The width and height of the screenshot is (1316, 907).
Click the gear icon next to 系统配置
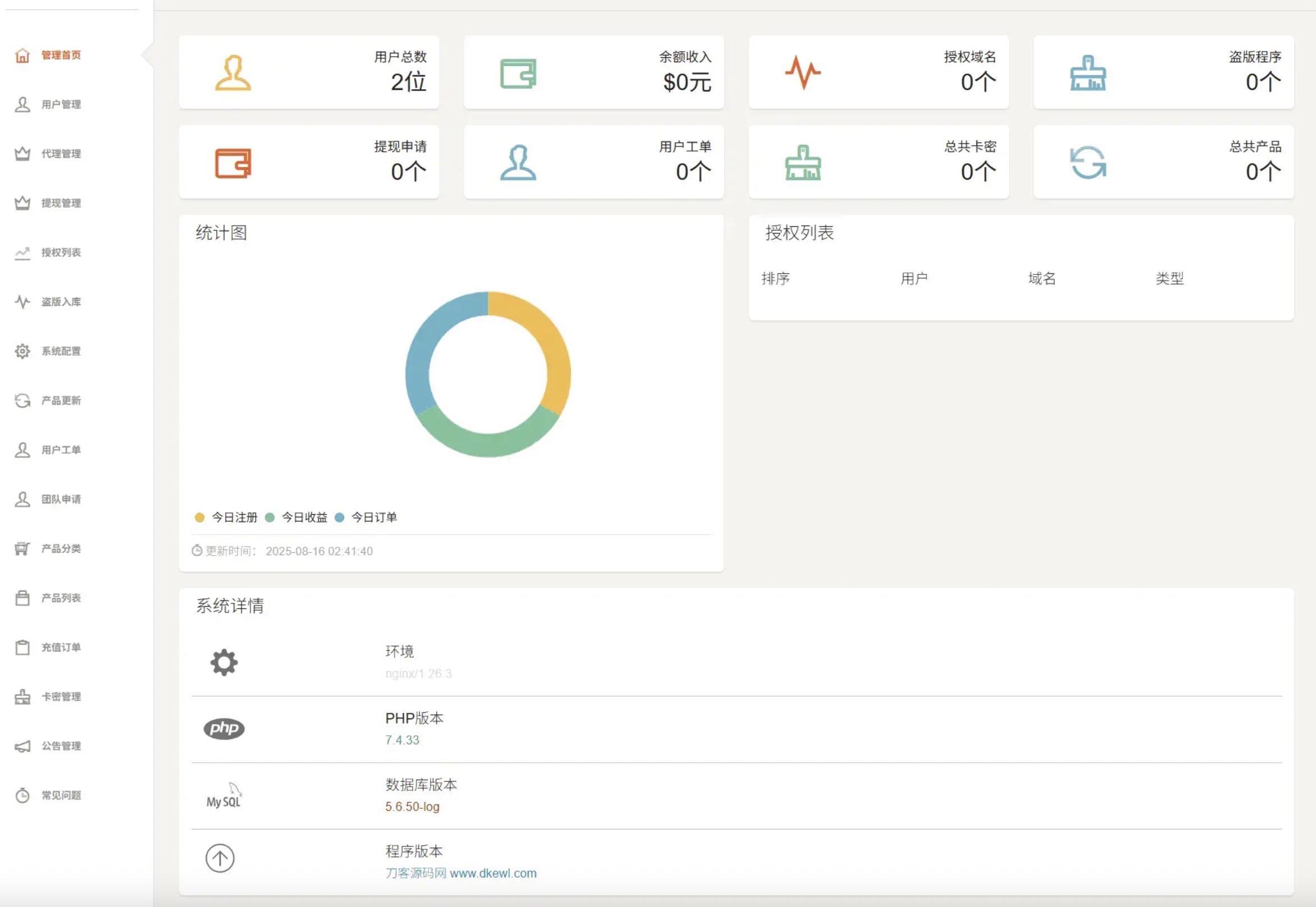pyautogui.click(x=22, y=351)
